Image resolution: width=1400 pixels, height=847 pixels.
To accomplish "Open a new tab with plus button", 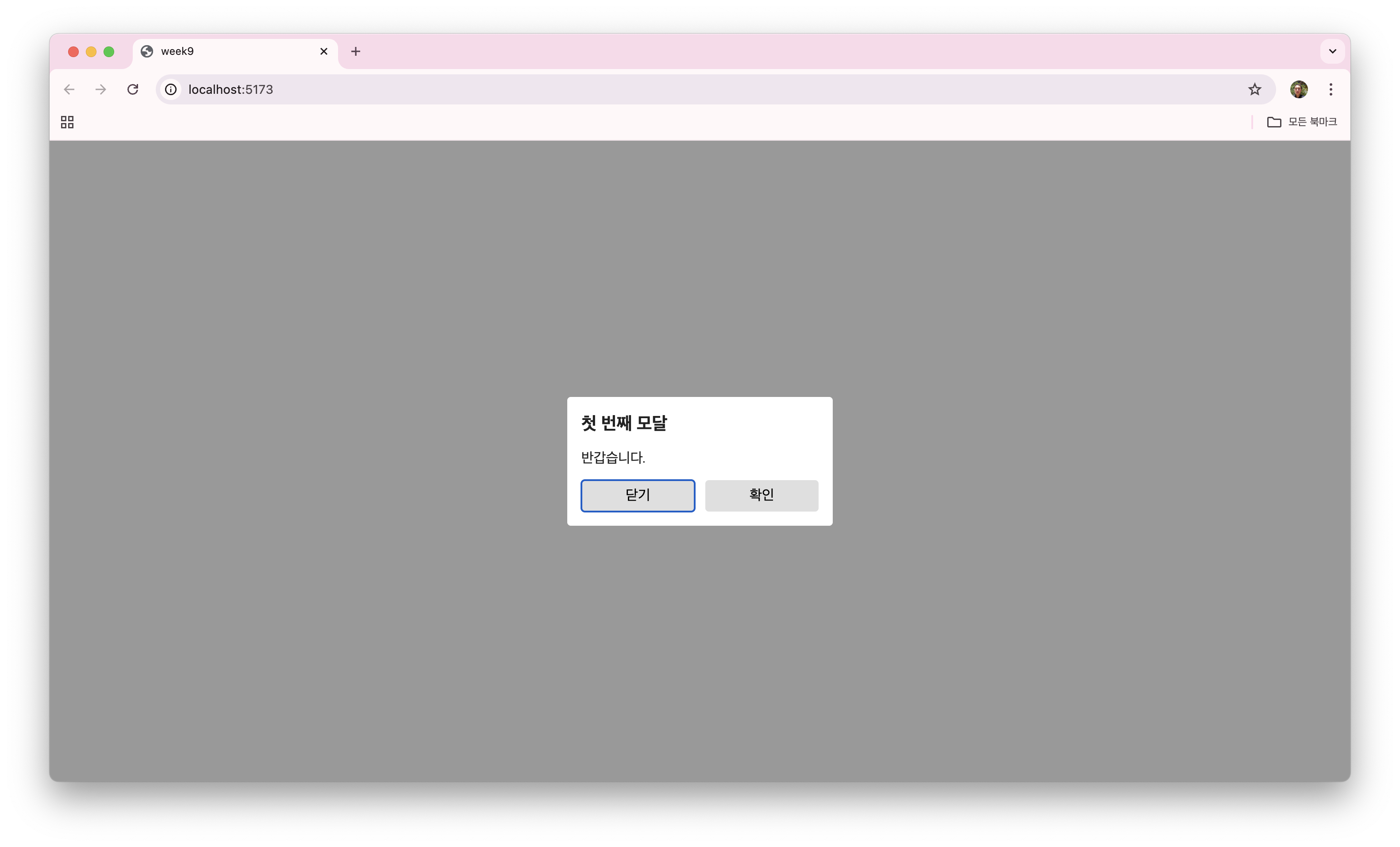I will click(356, 51).
